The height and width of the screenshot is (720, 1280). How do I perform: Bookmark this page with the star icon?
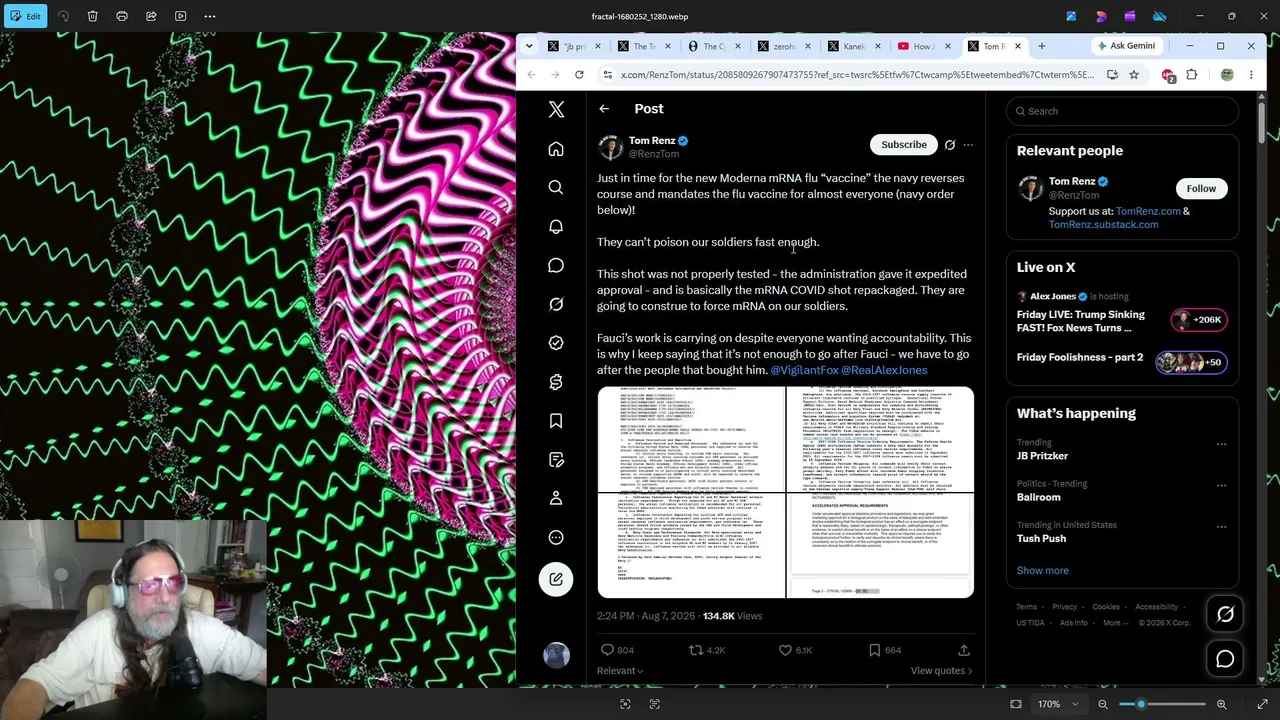coord(1134,75)
